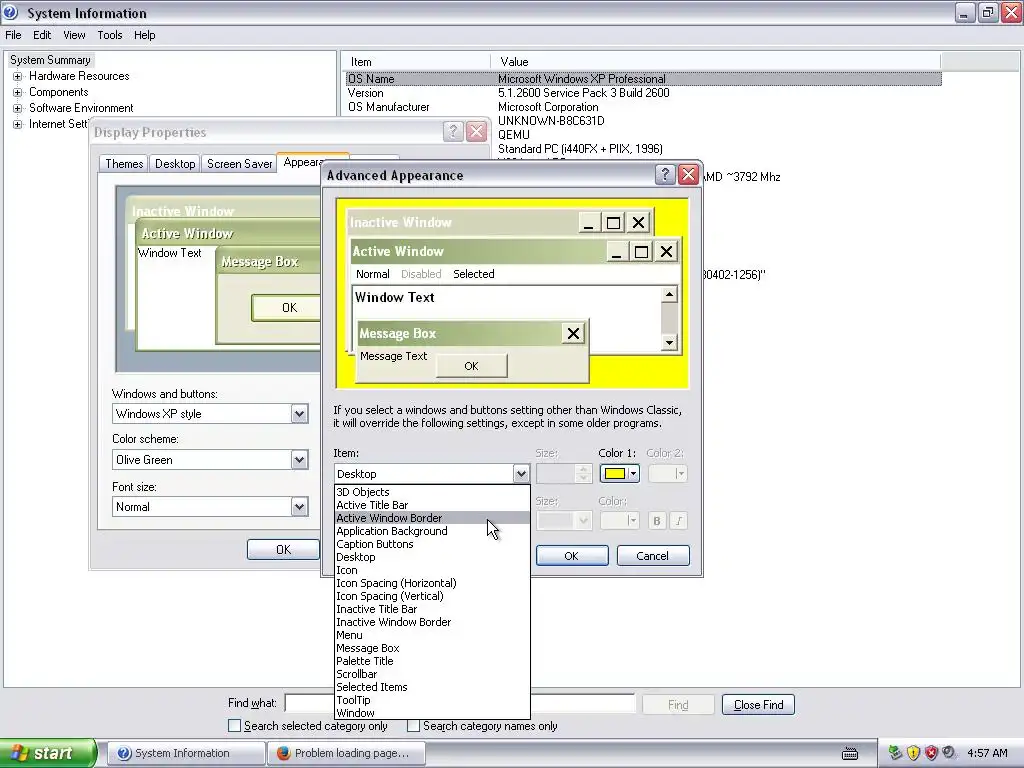Select Active Title Bar from the list
The height and width of the screenshot is (768, 1024).
pyautogui.click(x=432, y=505)
